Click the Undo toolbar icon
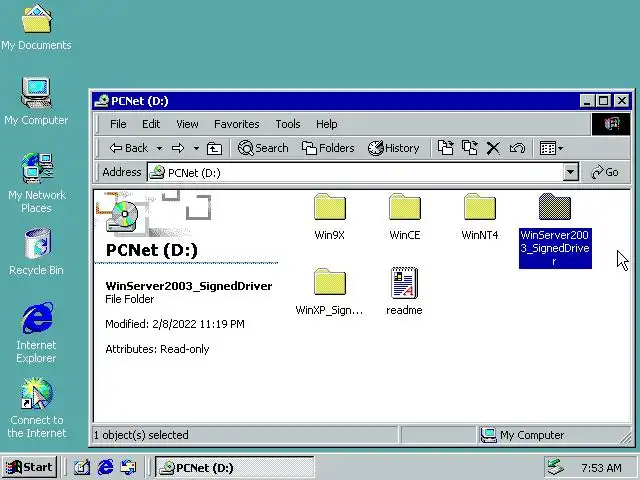The width and height of the screenshot is (640, 480). click(x=517, y=148)
